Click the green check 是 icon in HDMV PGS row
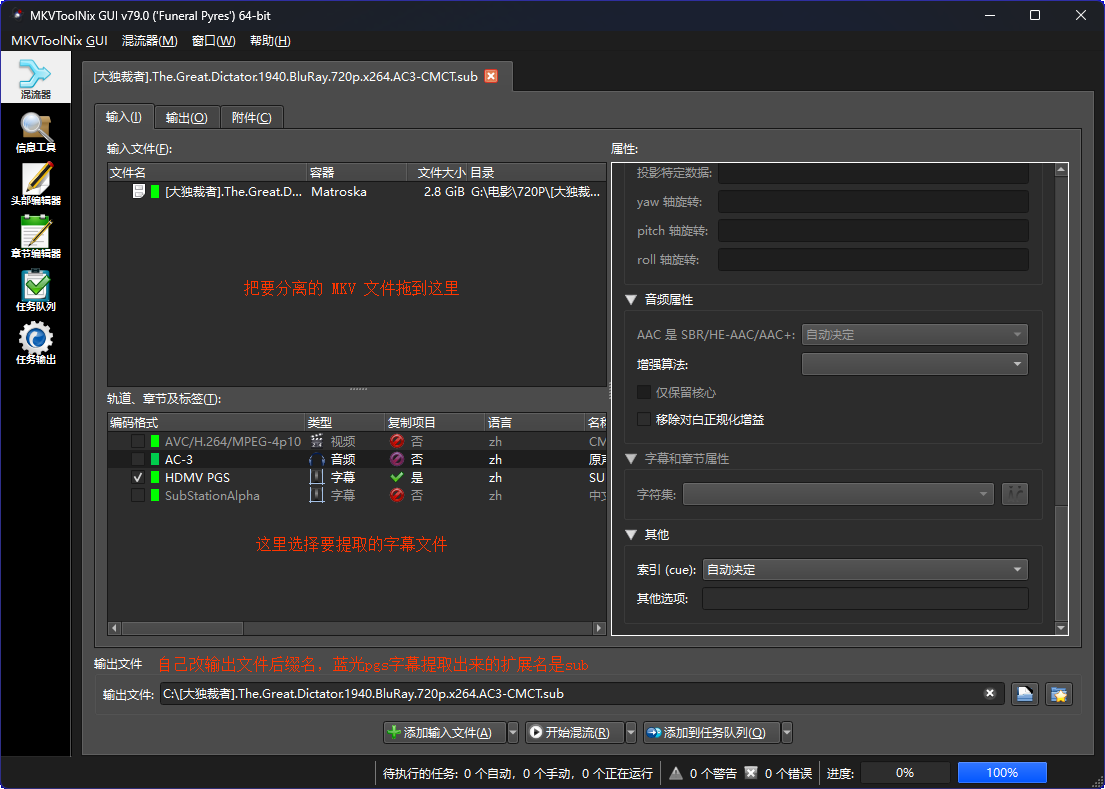Image resolution: width=1105 pixels, height=789 pixels. pos(397,478)
